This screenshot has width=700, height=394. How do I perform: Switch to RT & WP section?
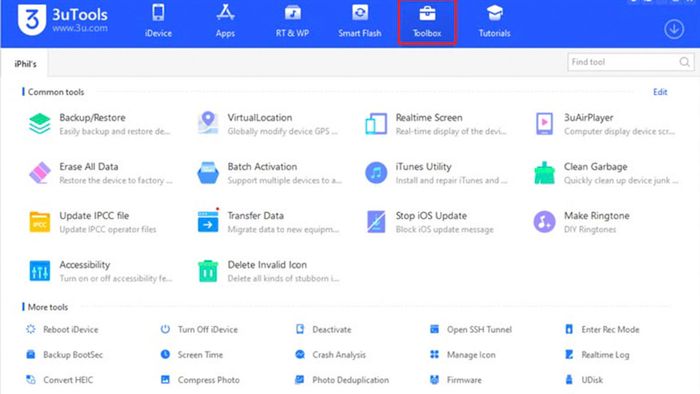(x=292, y=21)
